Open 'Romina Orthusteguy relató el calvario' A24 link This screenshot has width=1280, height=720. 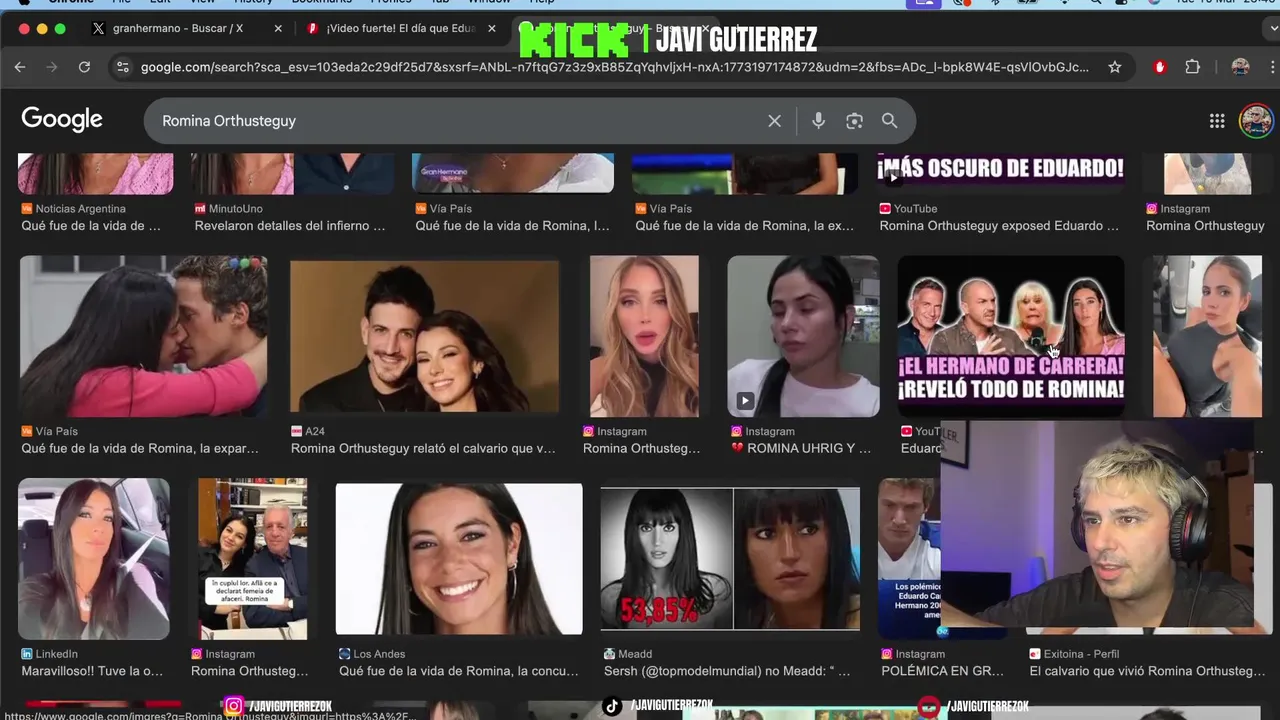pos(423,449)
